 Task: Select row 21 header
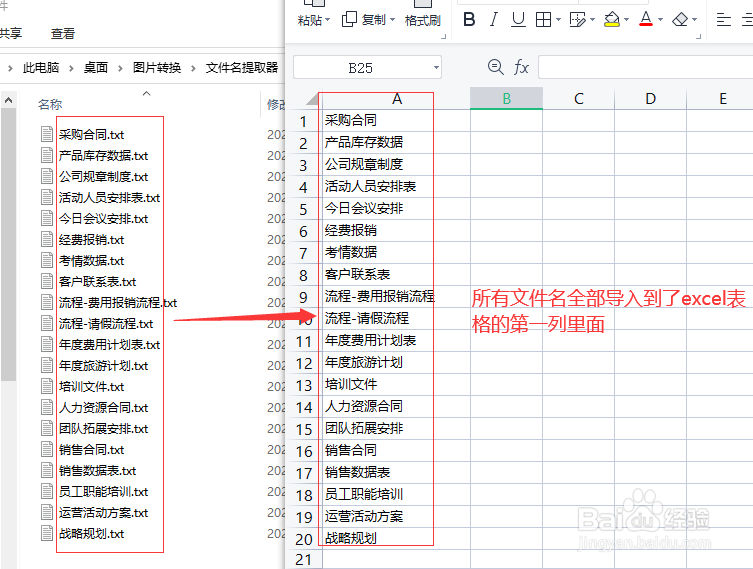[304, 559]
